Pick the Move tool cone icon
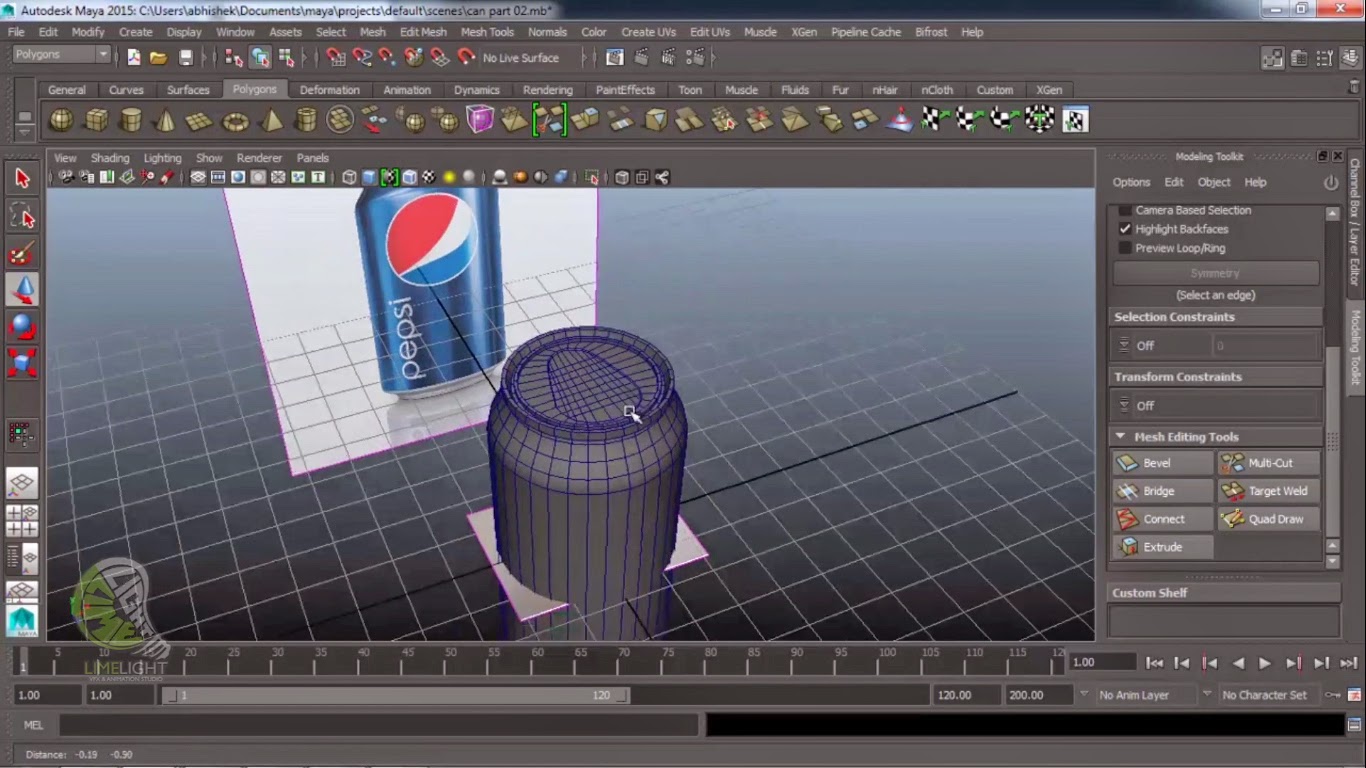Image resolution: width=1366 pixels, height=768 pixels. [x=22, y=290]
